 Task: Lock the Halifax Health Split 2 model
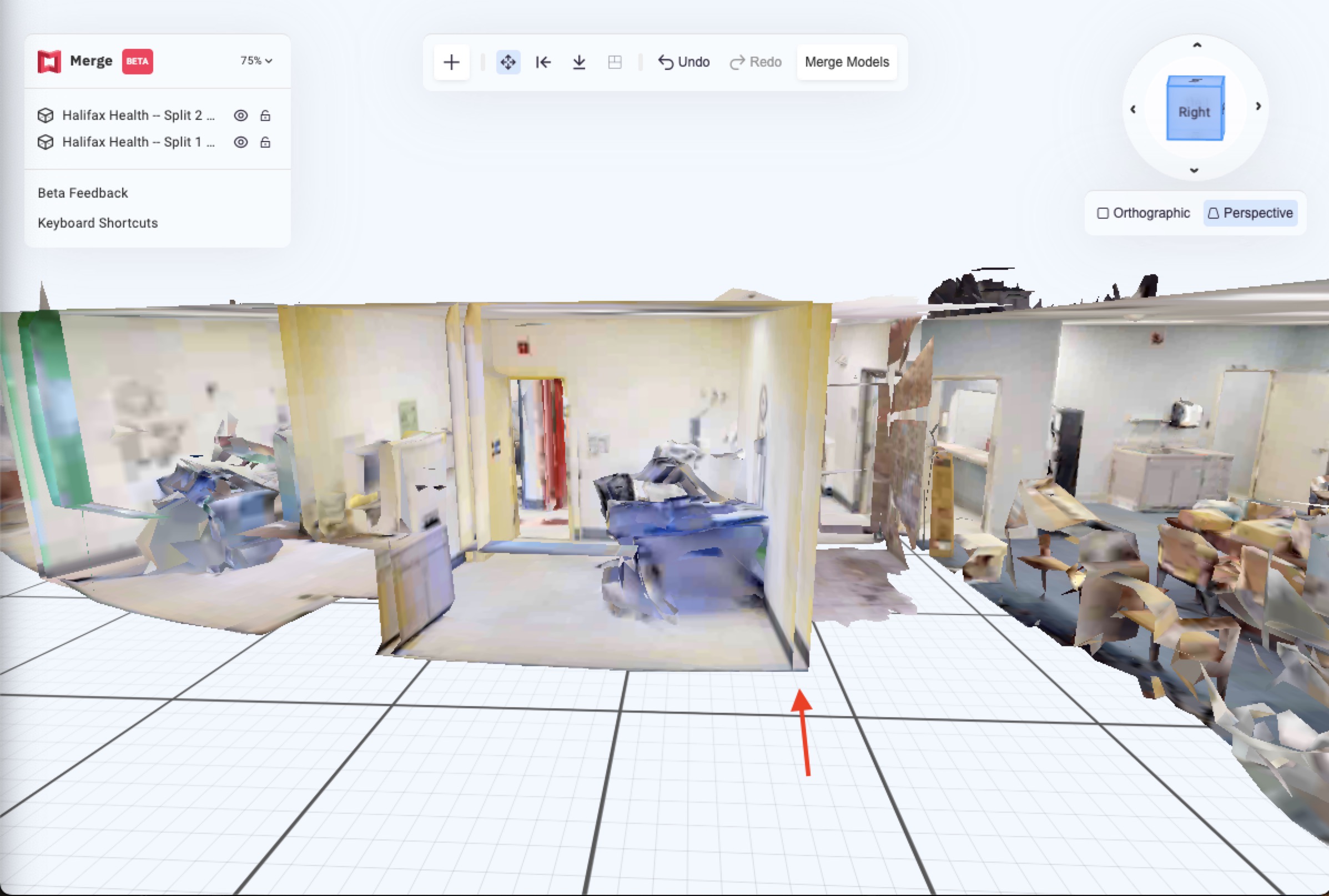[265, 115]
